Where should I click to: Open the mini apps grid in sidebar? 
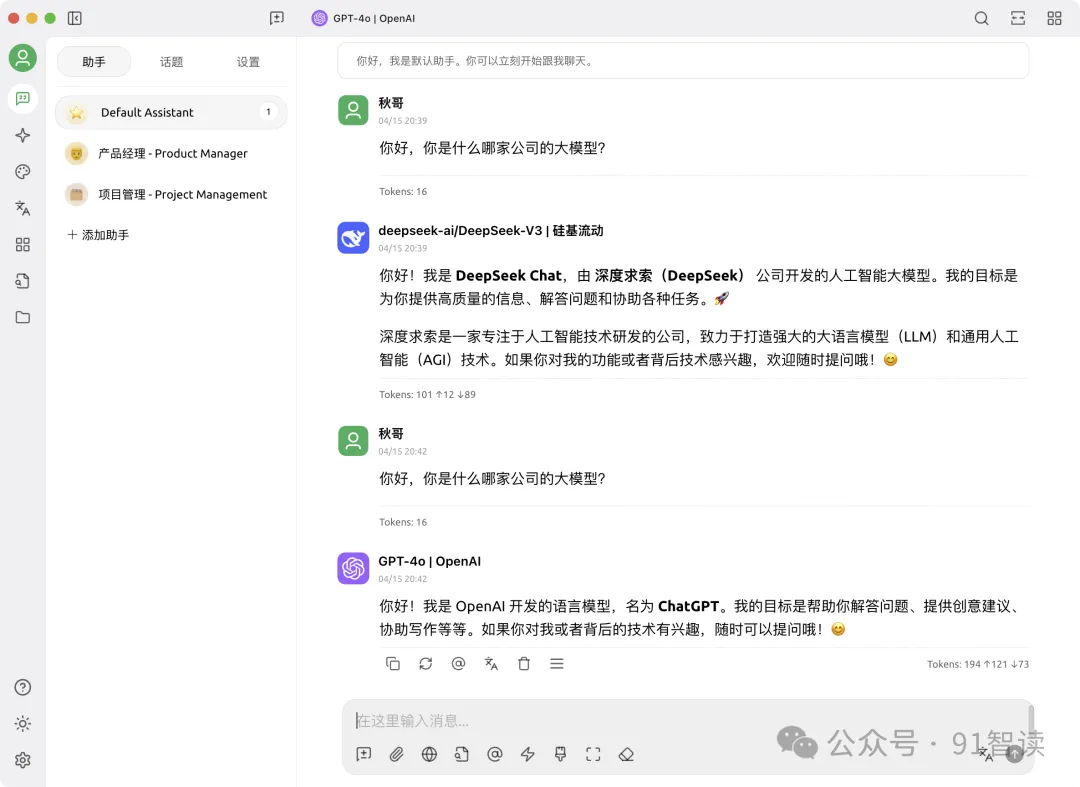(x=22, y=244)
